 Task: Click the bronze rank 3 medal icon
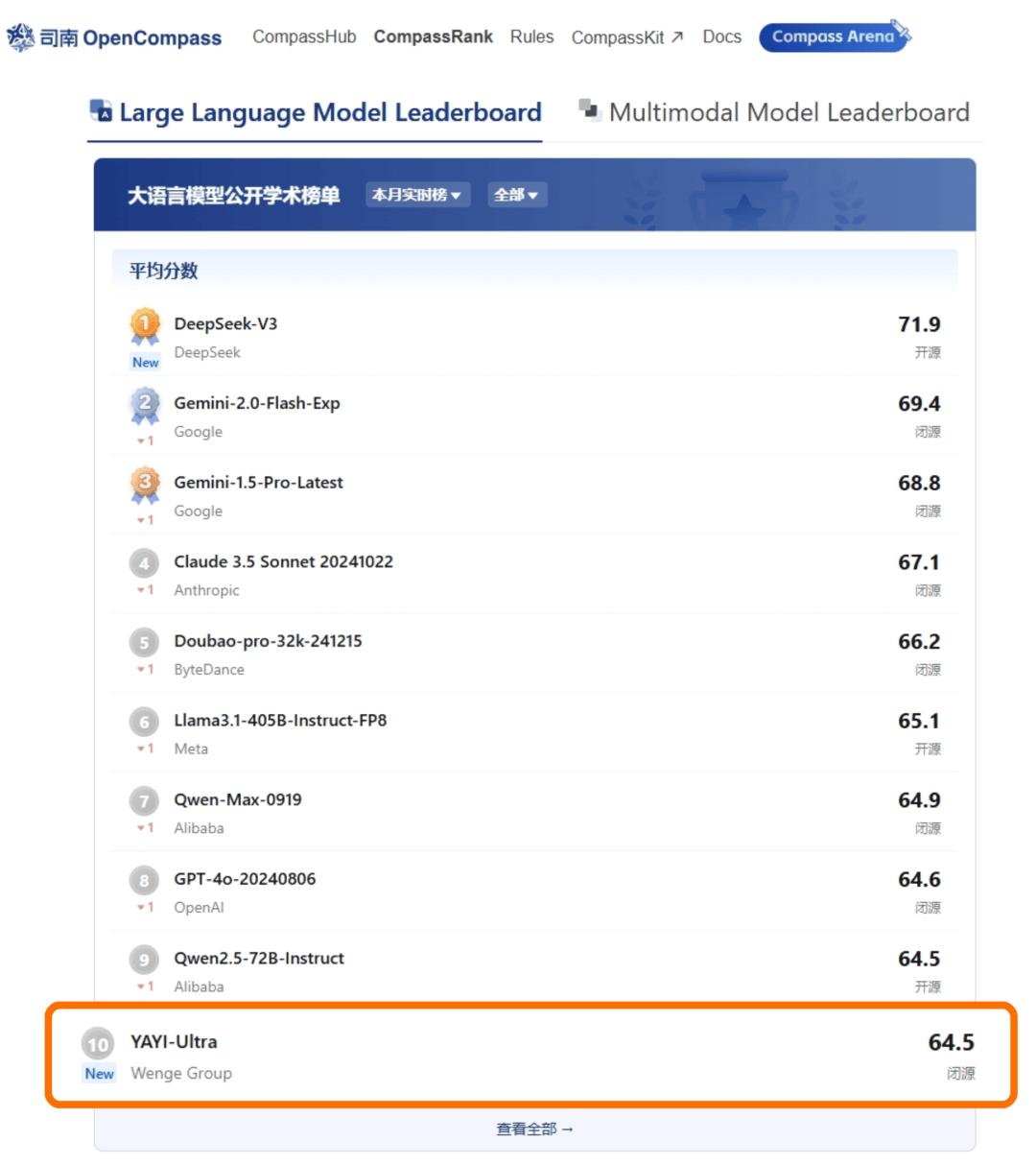[x=145, y=485]
